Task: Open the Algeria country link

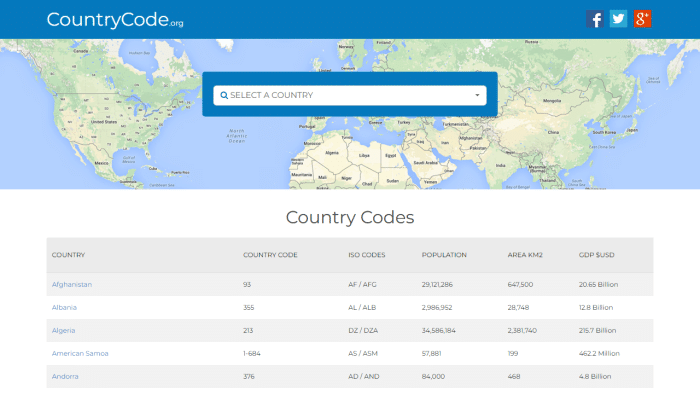Action: tap(63, 331)
